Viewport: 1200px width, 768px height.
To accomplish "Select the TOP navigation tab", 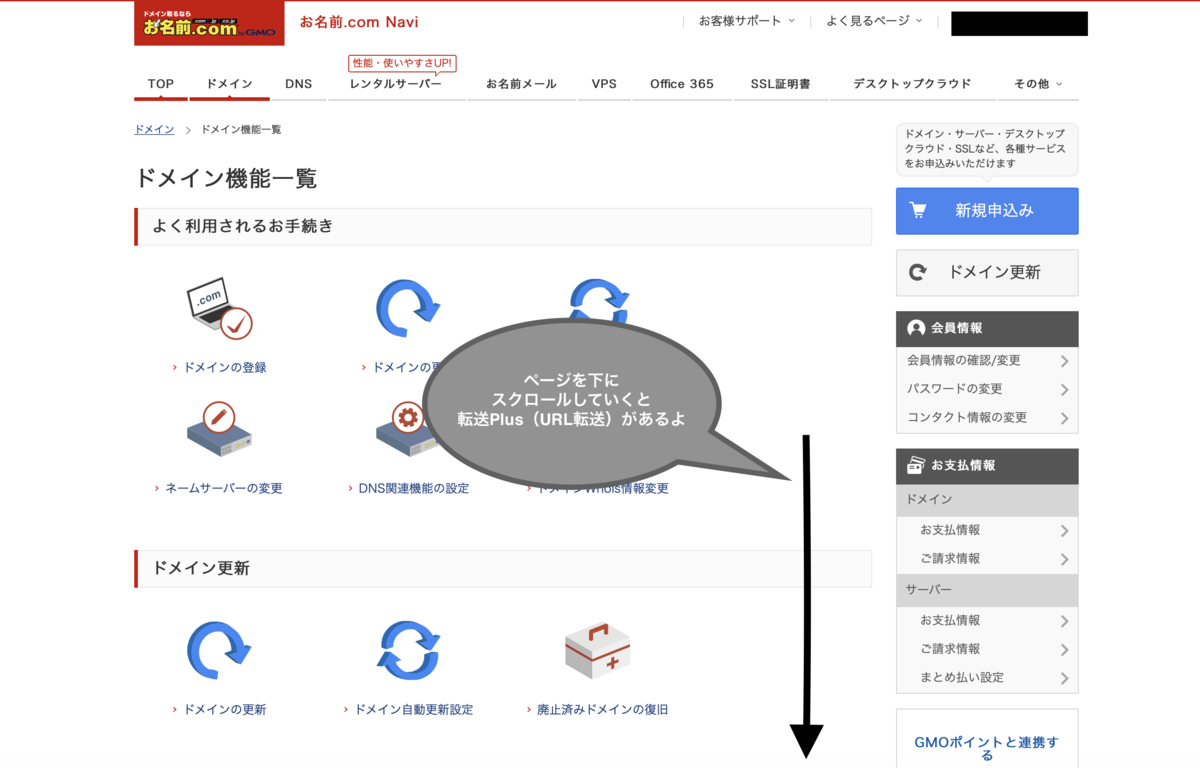I will coord(161,84).
